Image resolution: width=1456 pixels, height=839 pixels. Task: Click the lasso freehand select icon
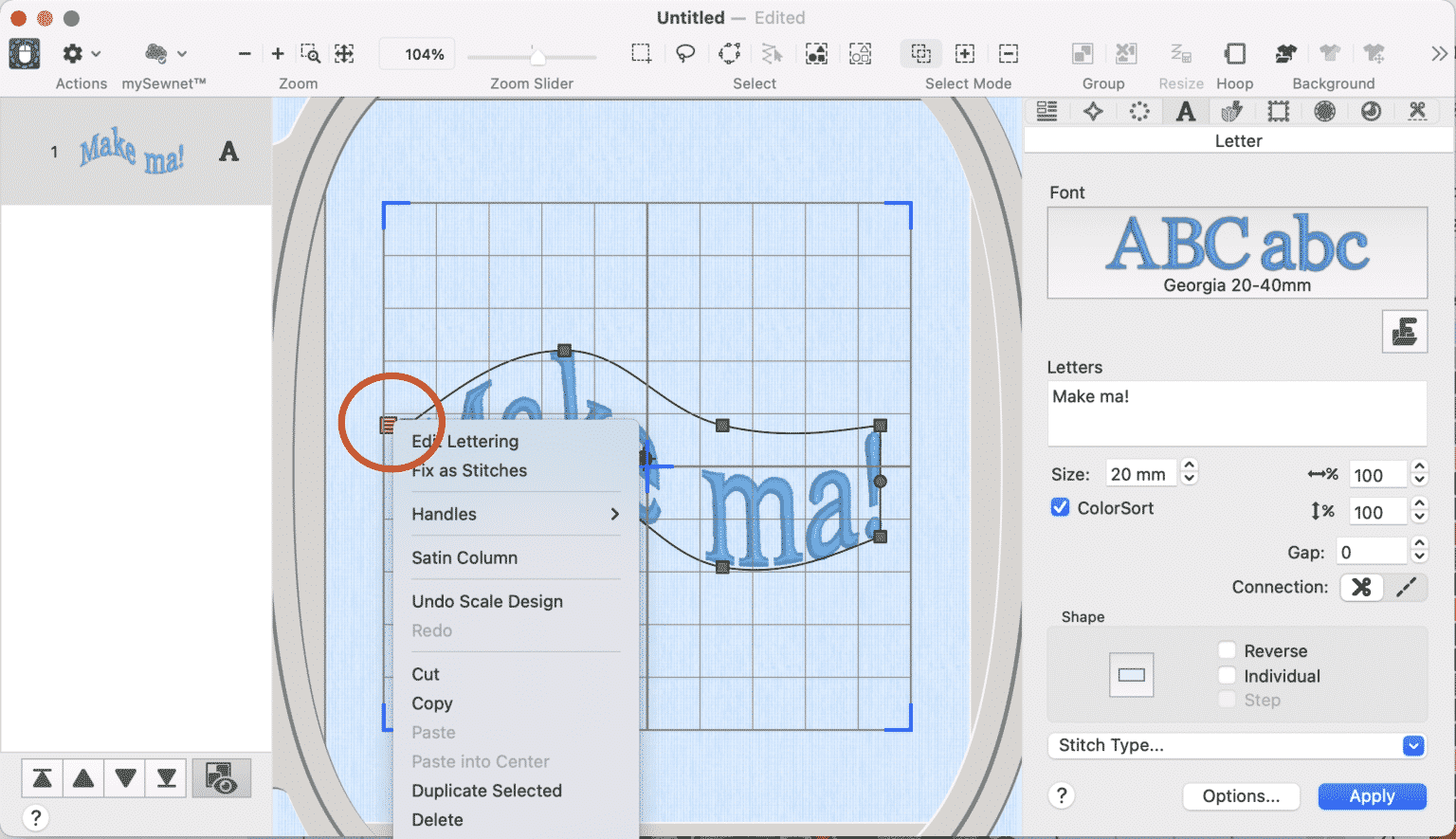pyautogui.click(x=684, y=54)
